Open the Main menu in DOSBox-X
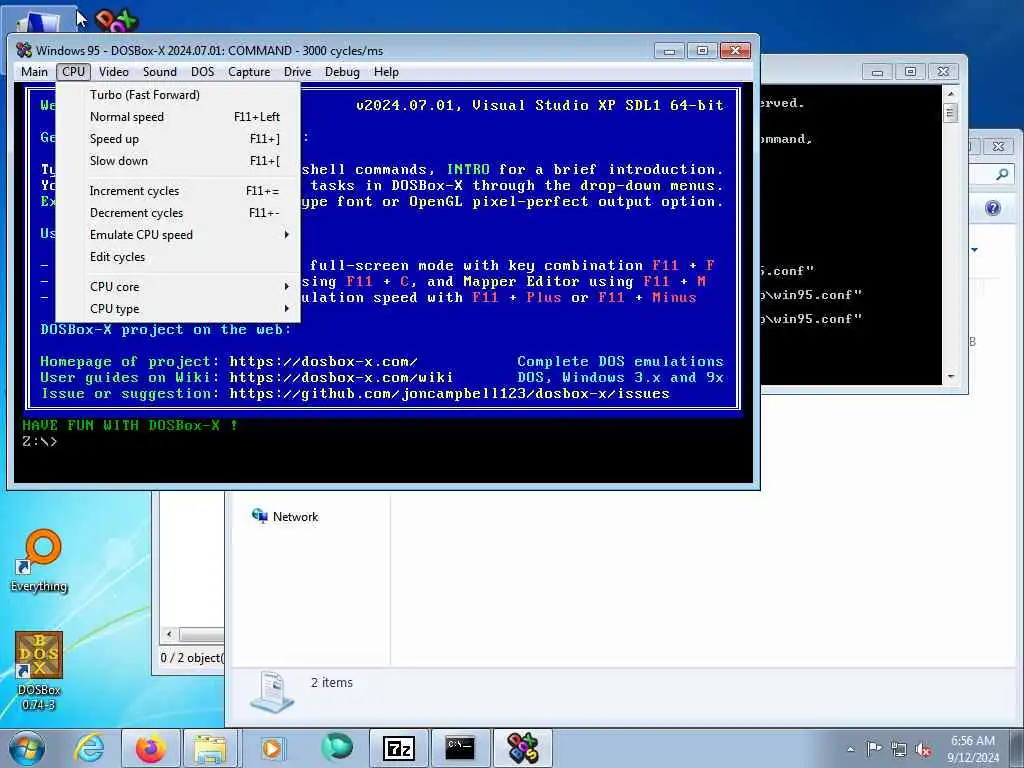Screen dimensions: 1024x768 (x=34, y=72)
